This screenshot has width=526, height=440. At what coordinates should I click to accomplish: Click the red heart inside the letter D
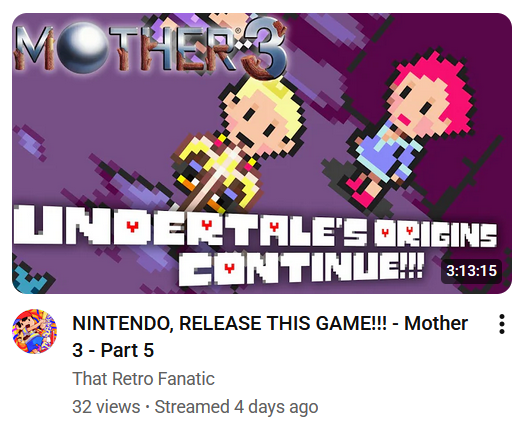[133, 226]
